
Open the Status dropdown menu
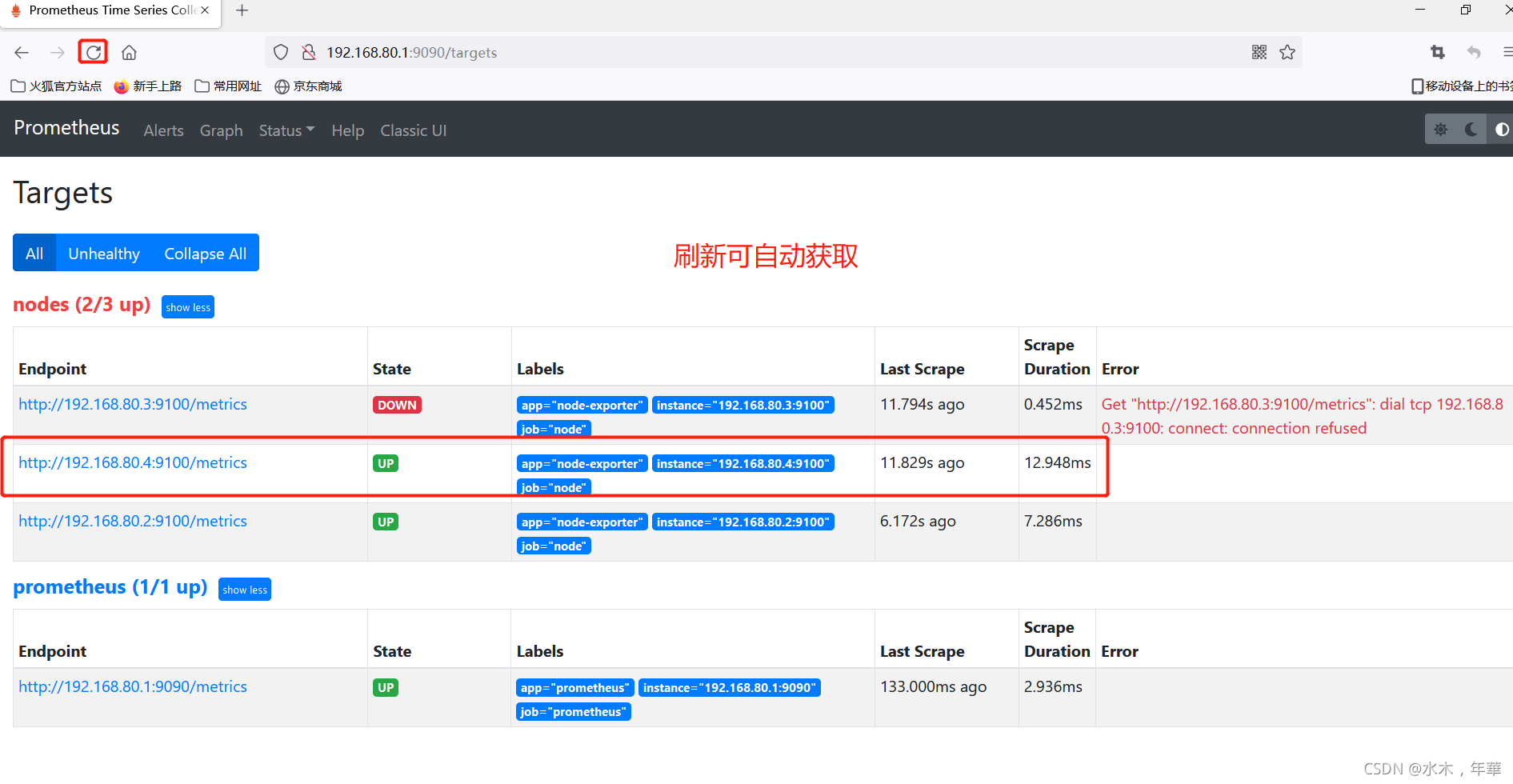pos(286,130)
